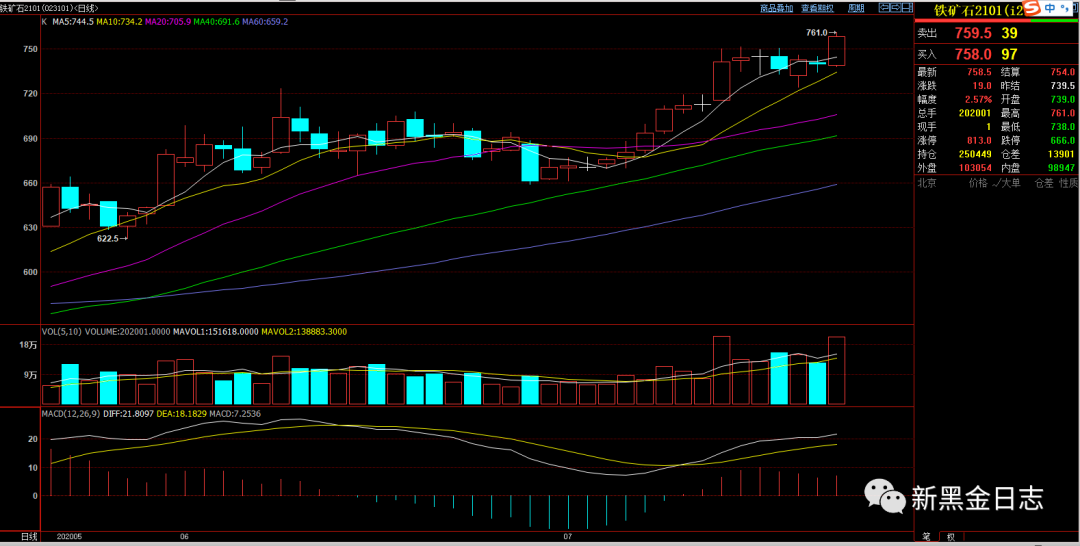Click the 持仓 open interest 250449
Viewport: 1080px width, 546px height.
[x=974, y=154]
